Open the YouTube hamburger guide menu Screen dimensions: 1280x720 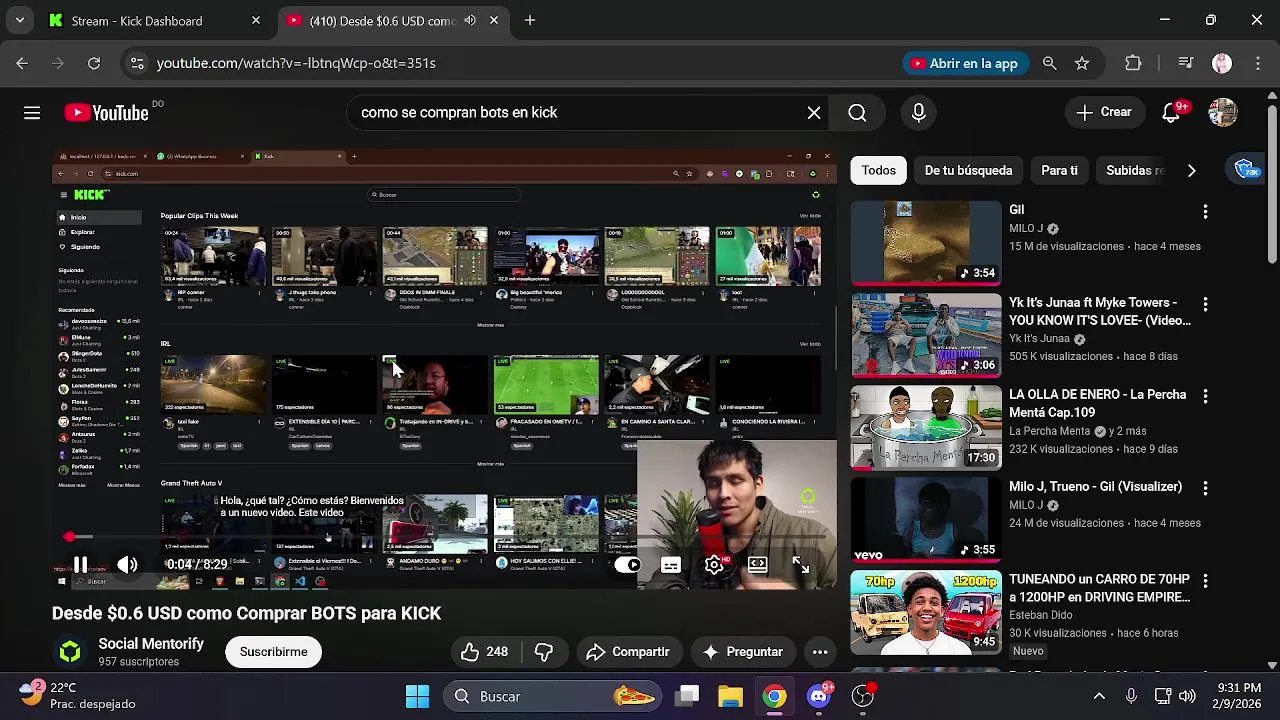pos(32,113)
